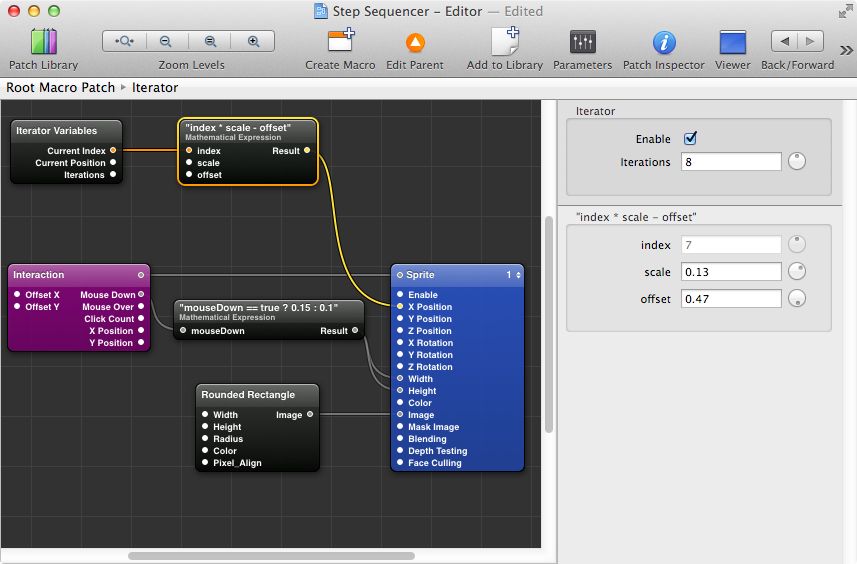
Task: Click the Offset X input port
Action: coord(17,295)
